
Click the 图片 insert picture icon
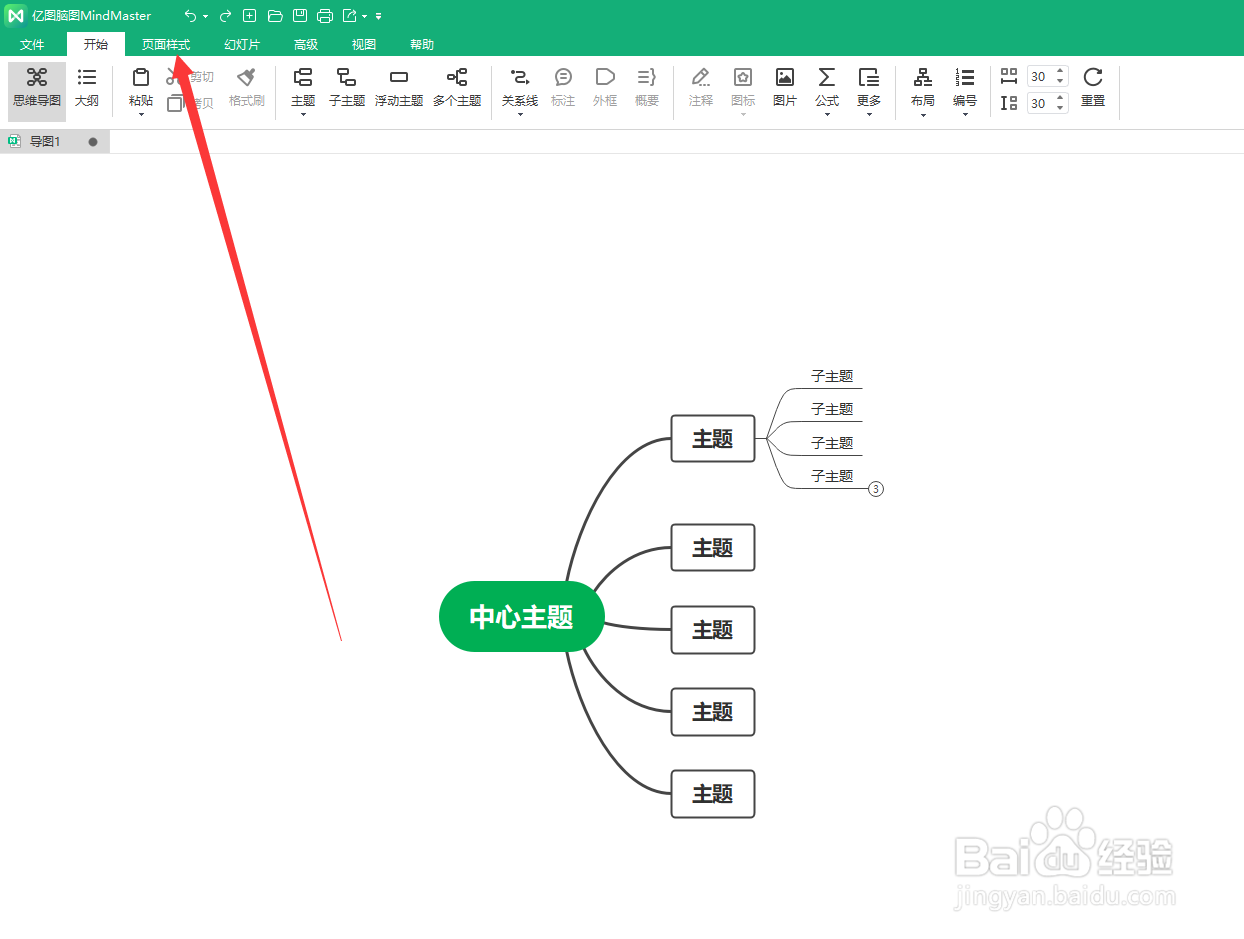coord(785,78)
